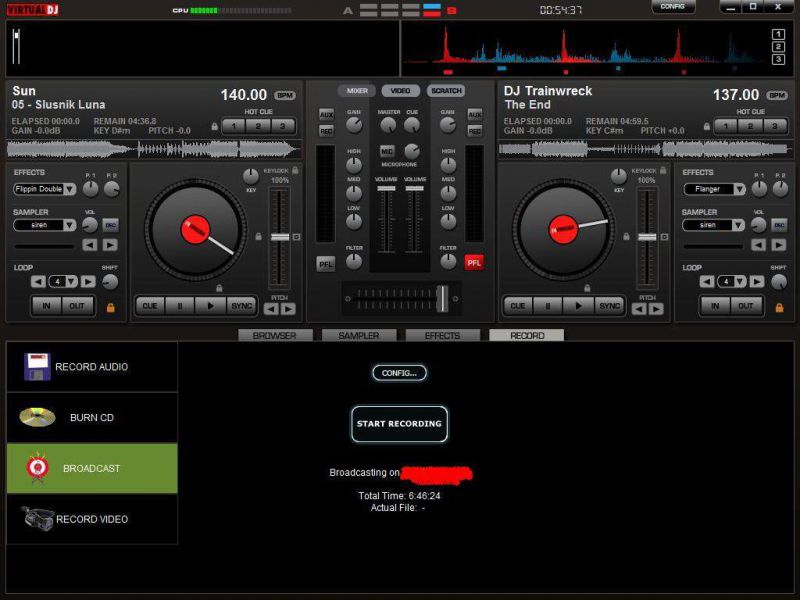Pause the right deck
Screen dimensions: 800x600
point(547,306)
